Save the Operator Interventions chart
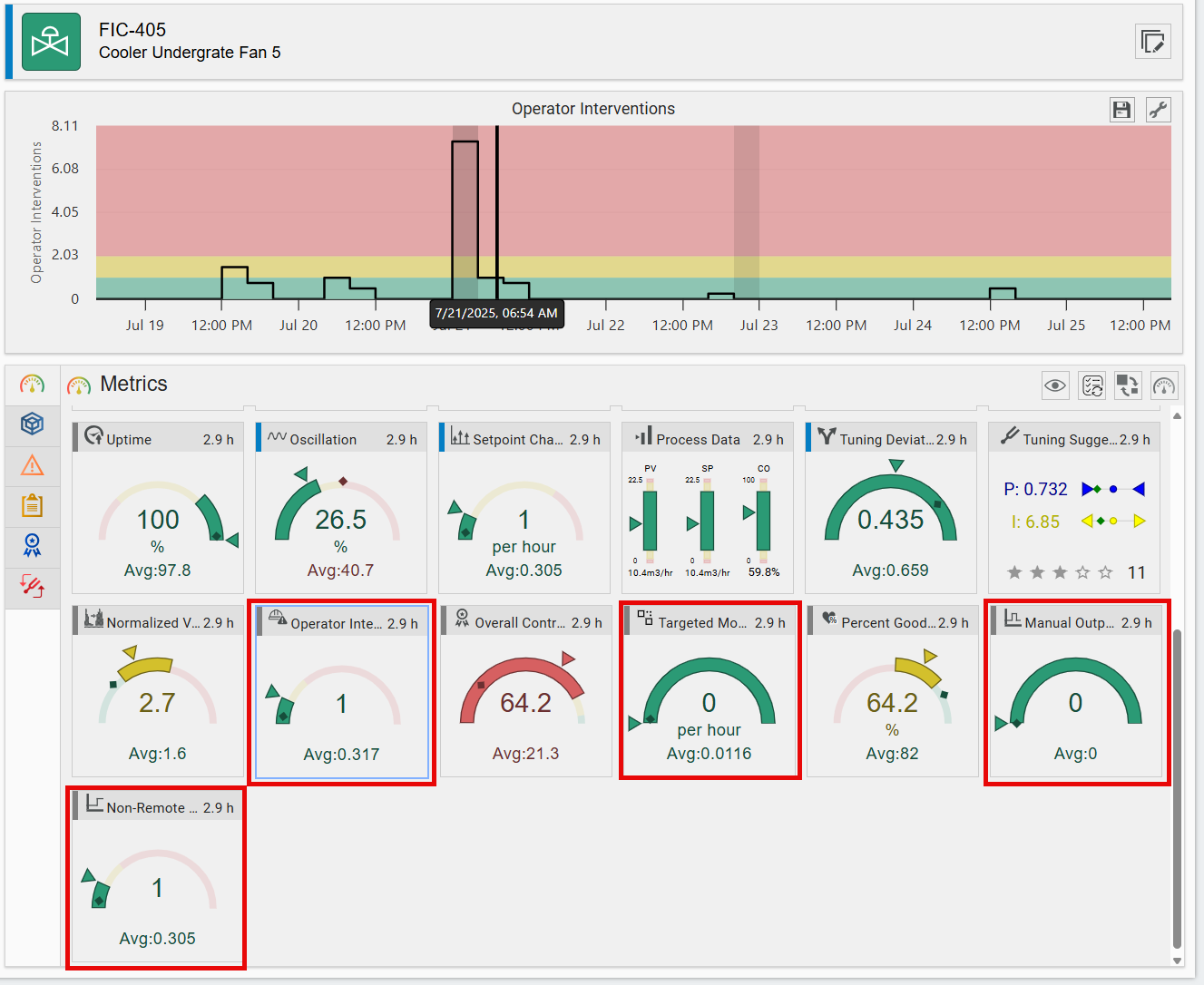The width and height of the screenshot is (1204, 985). point(1122,110)
